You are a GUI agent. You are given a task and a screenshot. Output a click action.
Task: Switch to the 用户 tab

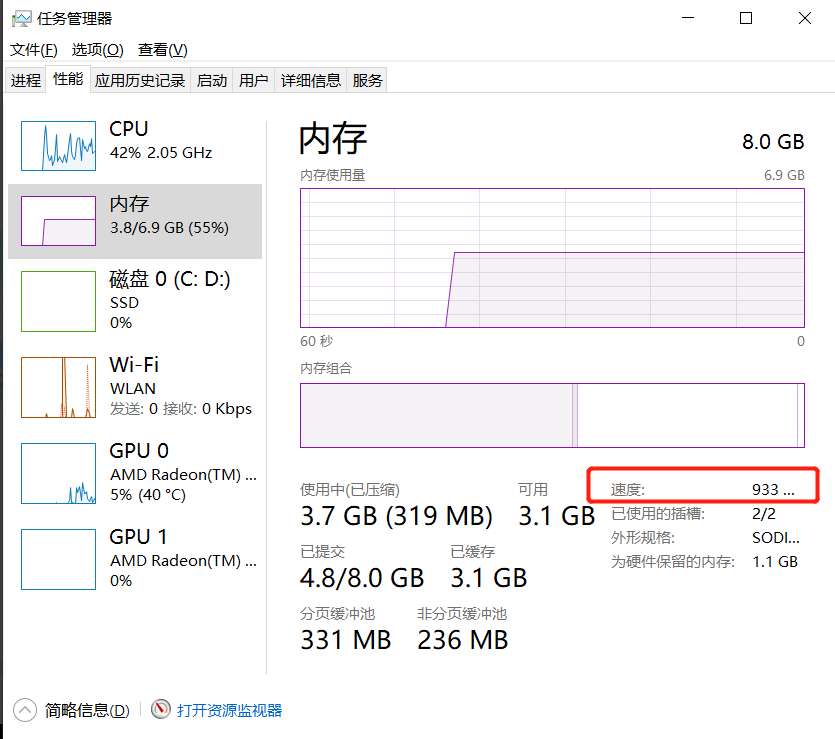[253, 79]
